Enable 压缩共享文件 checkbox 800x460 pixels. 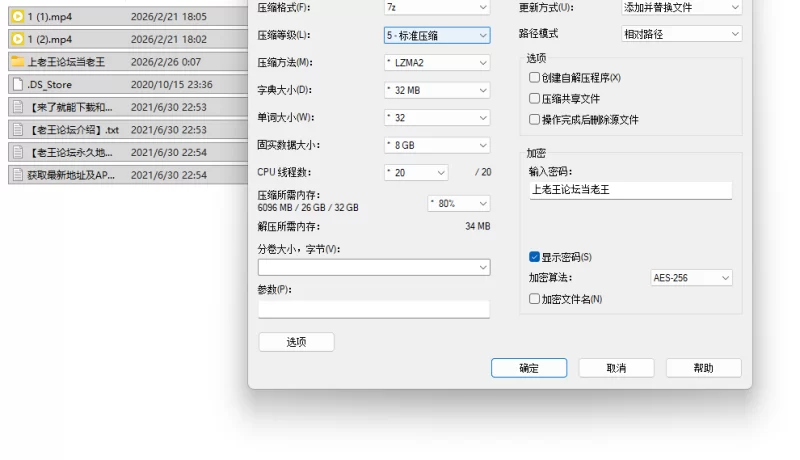pos(534,98)
